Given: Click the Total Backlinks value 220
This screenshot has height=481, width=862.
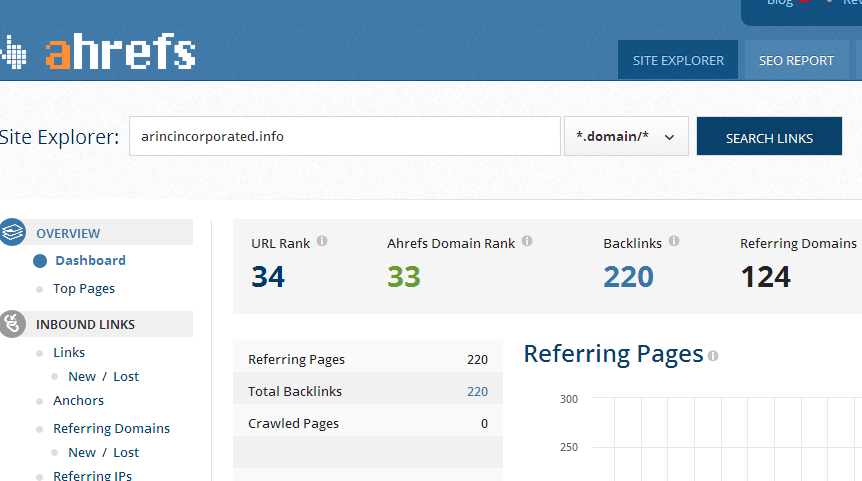Looking at the screenshot, I should pos(477,391).
